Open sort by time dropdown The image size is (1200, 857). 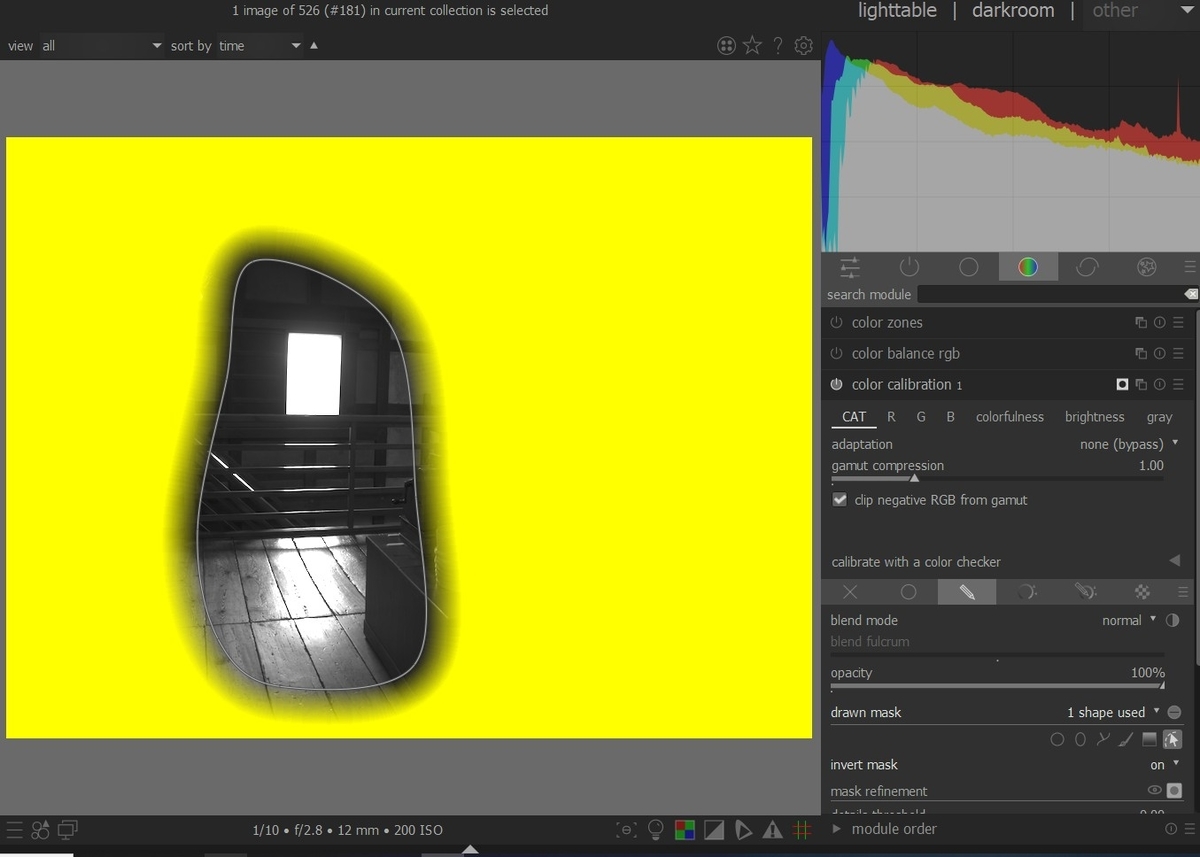tap(260, 46)
